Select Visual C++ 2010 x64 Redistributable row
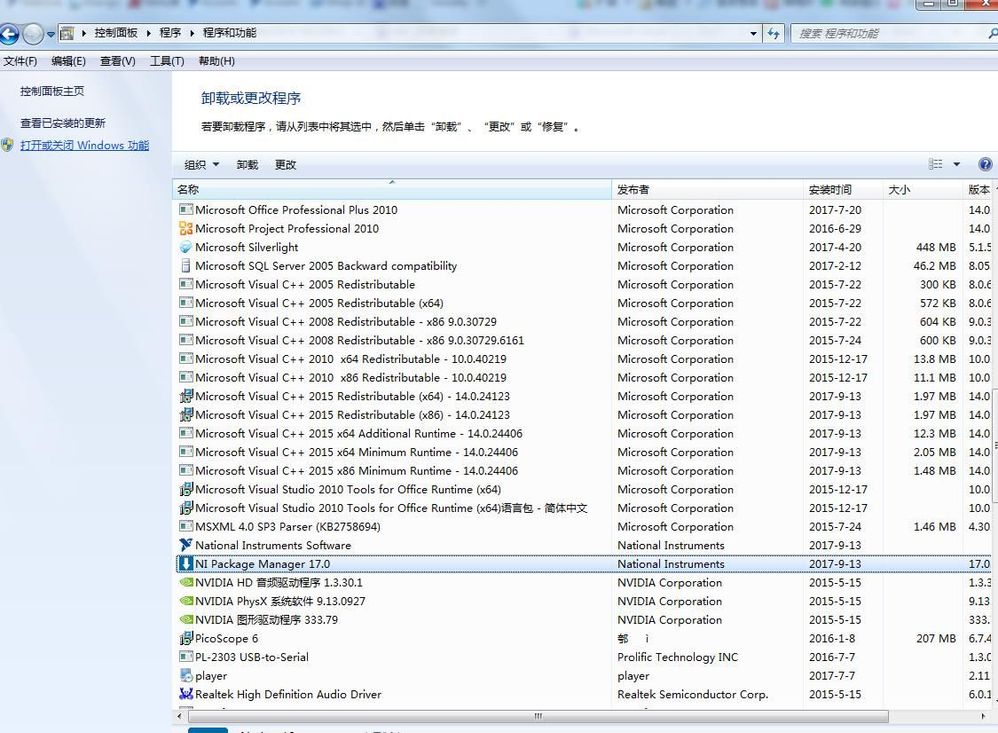Image resolution: width=998 pixels, height=733 pixels. coord(584,359)
